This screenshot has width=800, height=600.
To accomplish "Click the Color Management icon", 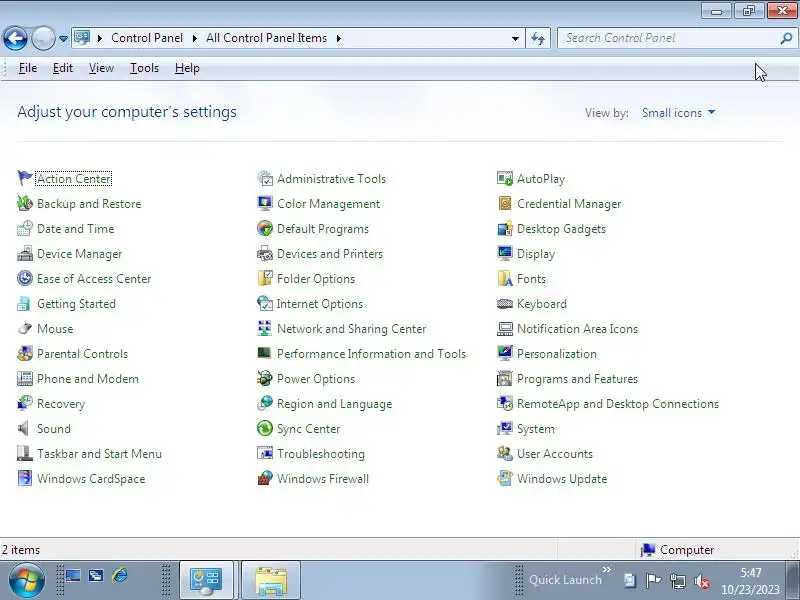I will pyautogui.click(x=265, y=204).
